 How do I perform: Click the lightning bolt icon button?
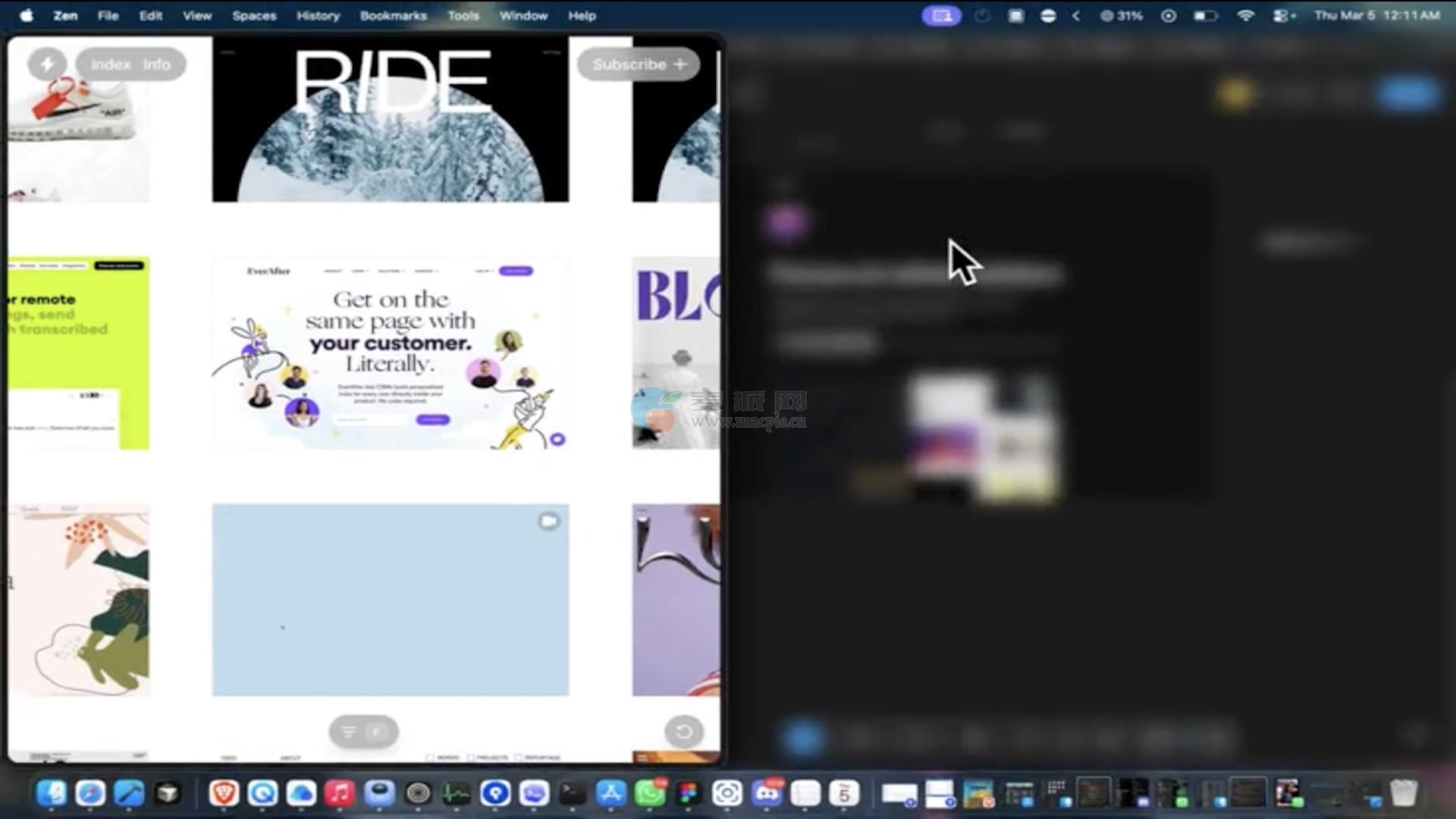pyautogui.click(x=47, y=64)
